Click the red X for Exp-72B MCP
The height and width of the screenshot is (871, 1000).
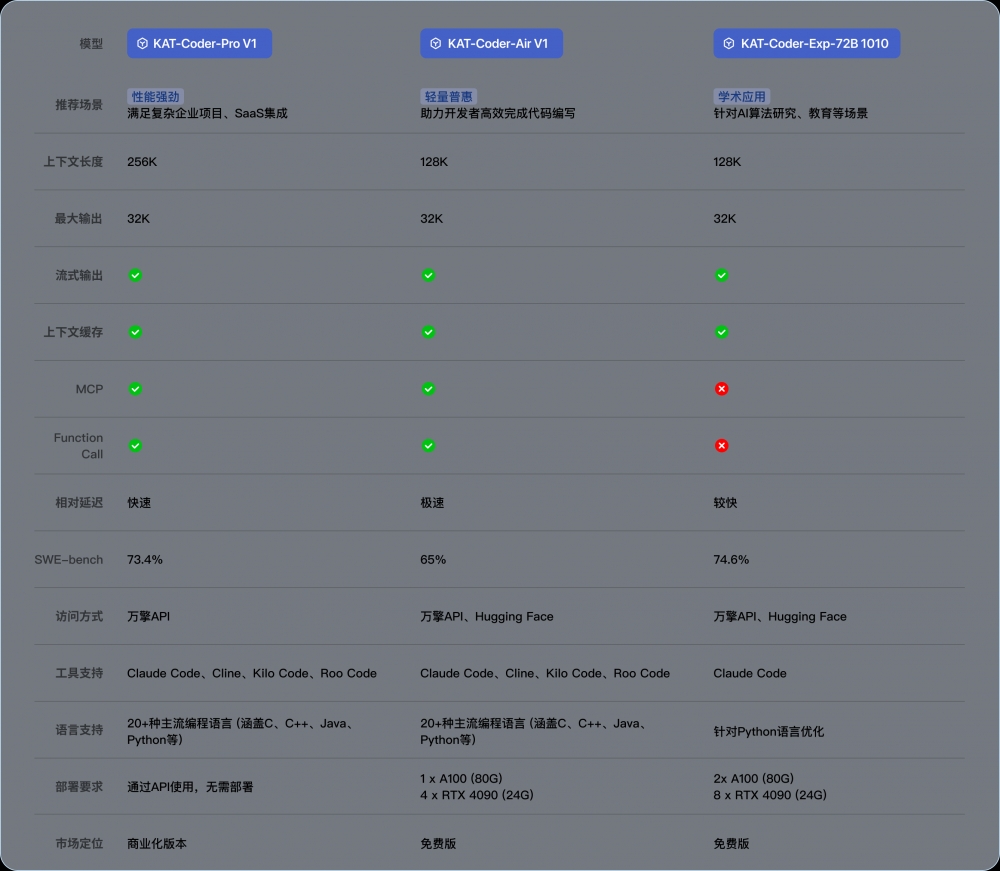[x=721, y=388]
